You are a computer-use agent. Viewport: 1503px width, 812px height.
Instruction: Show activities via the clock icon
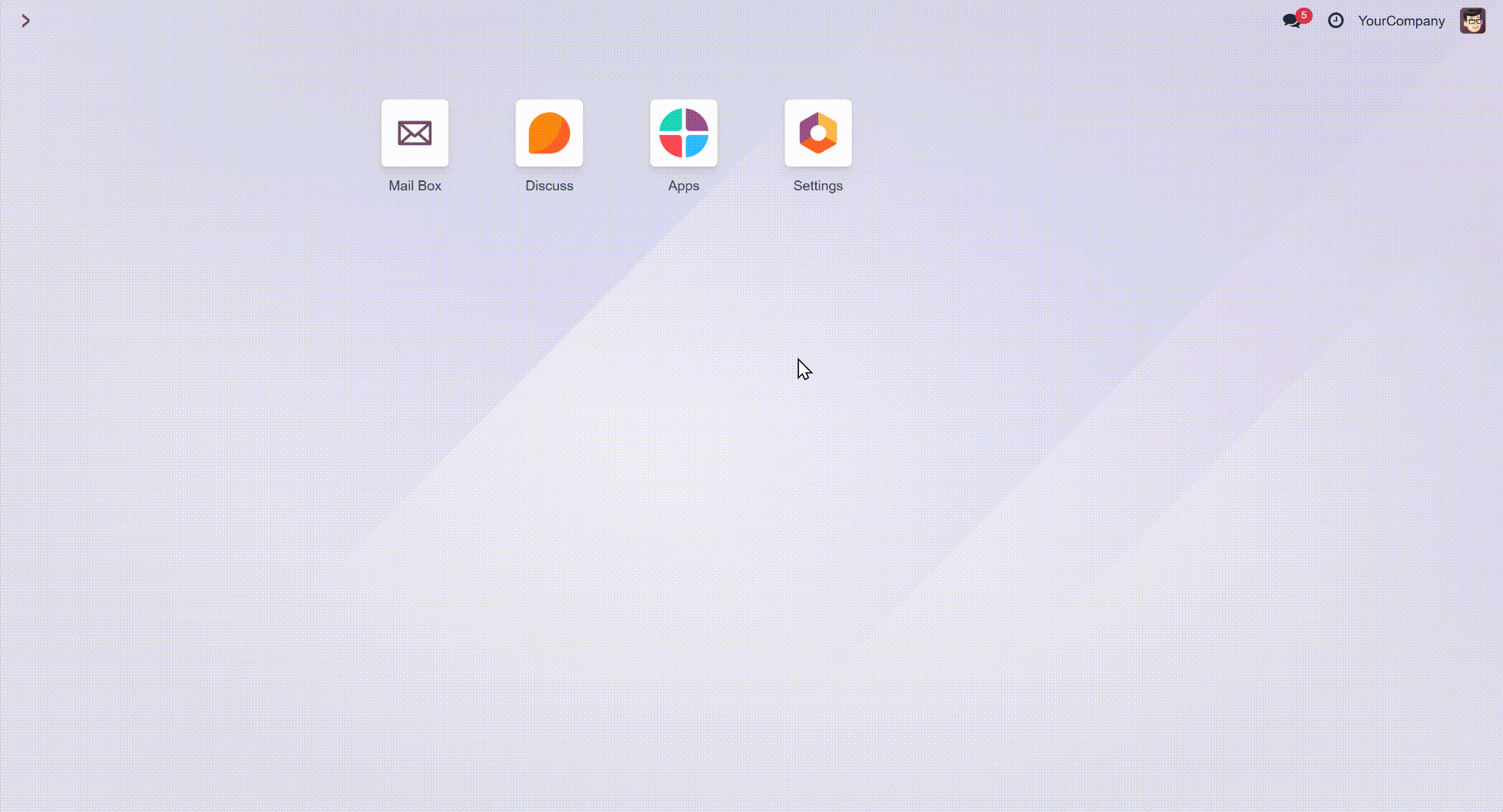[x=1336, y=21]
